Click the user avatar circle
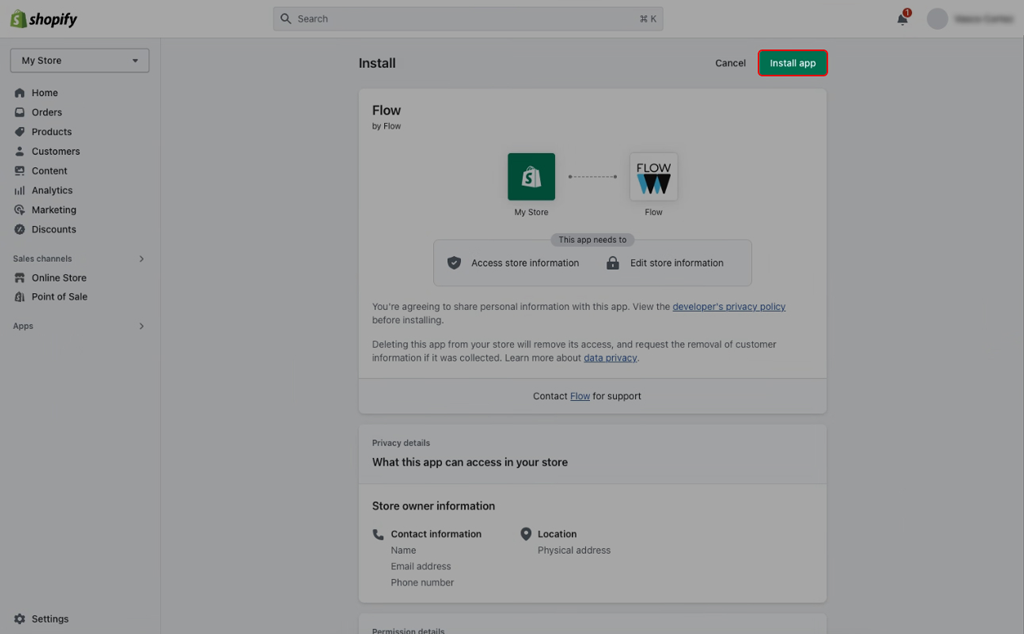The width and height of the screenshot is (1024, 634). [937, 19]
